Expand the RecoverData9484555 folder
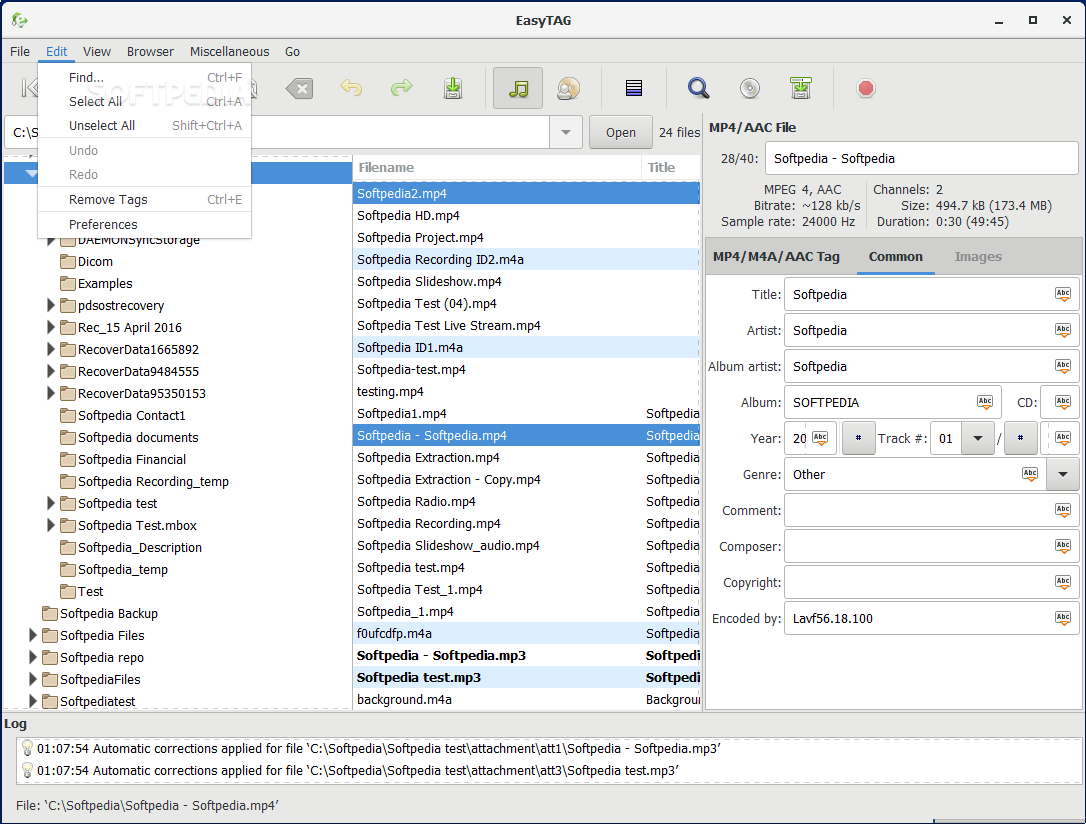Image resolution: width=1086 pixels, height=824 pixels. [x=50, y=372]
